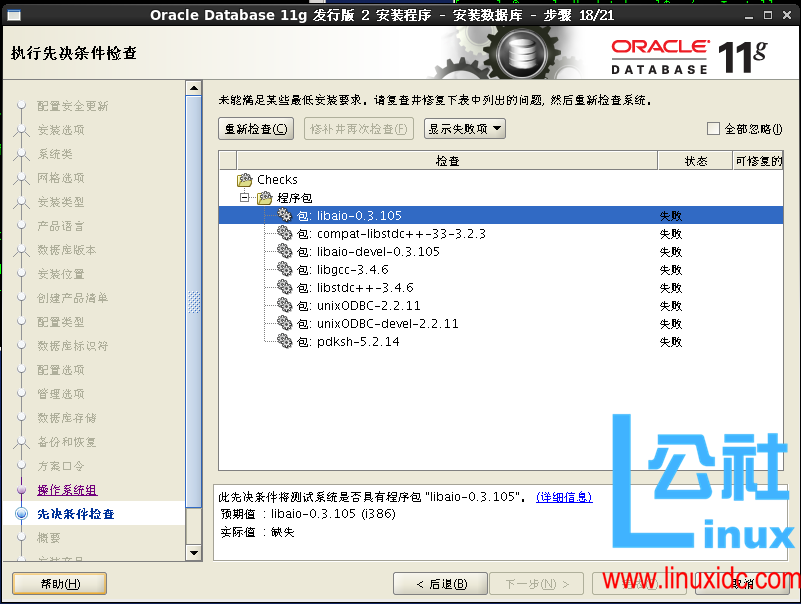Click the pdksh-5.2.14 package icon
This screenshot has height=604, width=801.
click(x=283, y=343)
